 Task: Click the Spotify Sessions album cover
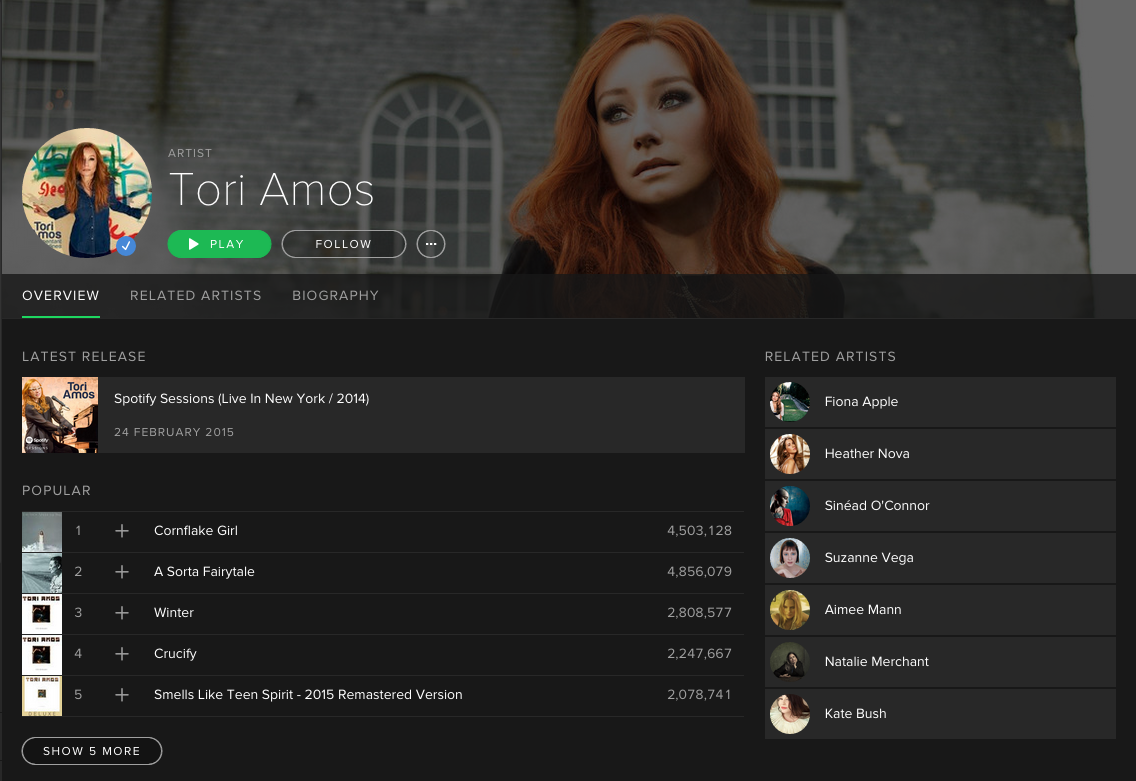click(x=60, y=415)
